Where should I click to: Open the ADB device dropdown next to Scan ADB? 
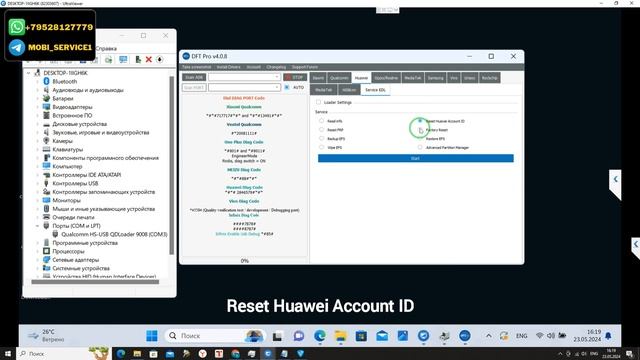click(244, 77)
